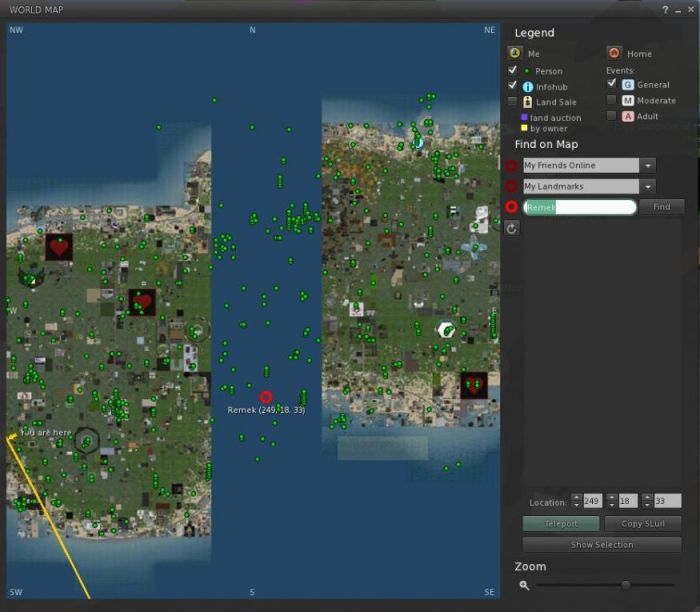This screenshot has width=700, height=612.
Task: Open the My Friends Online dropdown
Action: coord(649,165)
